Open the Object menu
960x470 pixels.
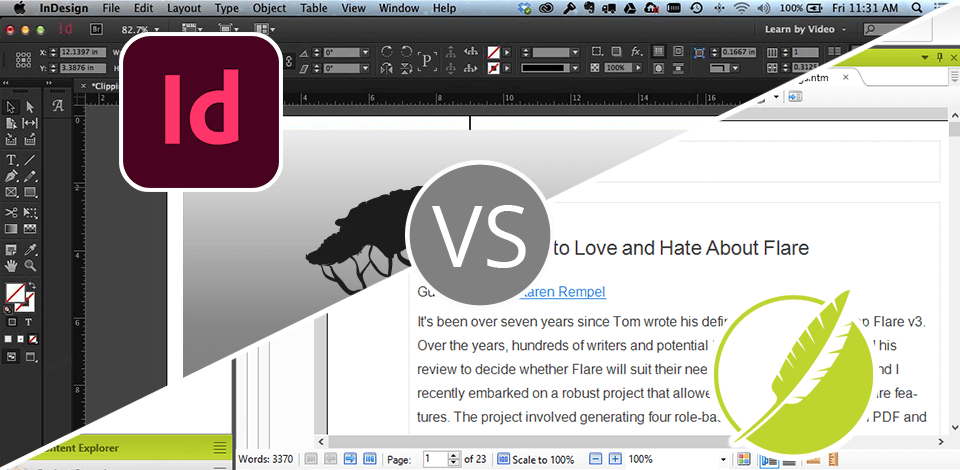tap(269, 8)
